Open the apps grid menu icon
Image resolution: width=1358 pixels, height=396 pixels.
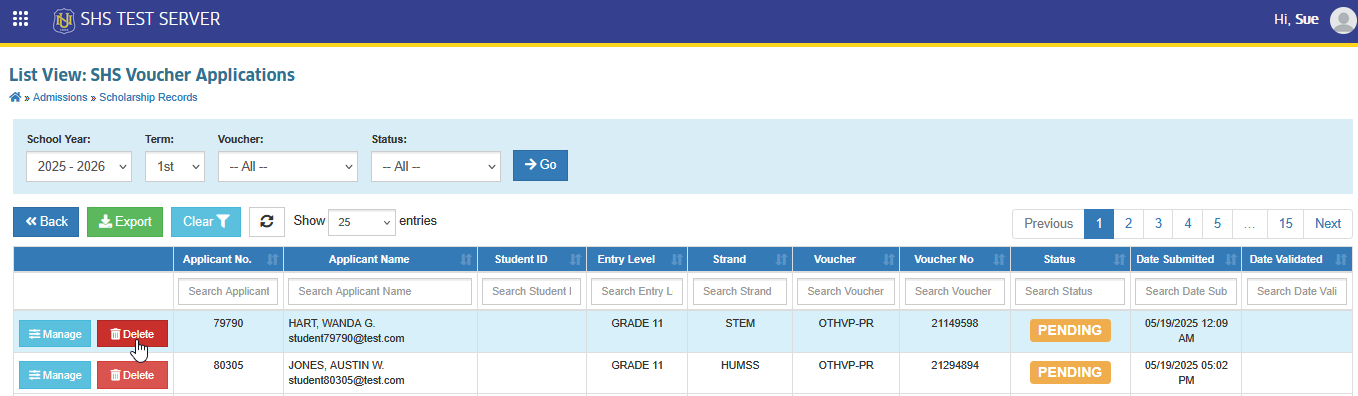tap(20, 19)
